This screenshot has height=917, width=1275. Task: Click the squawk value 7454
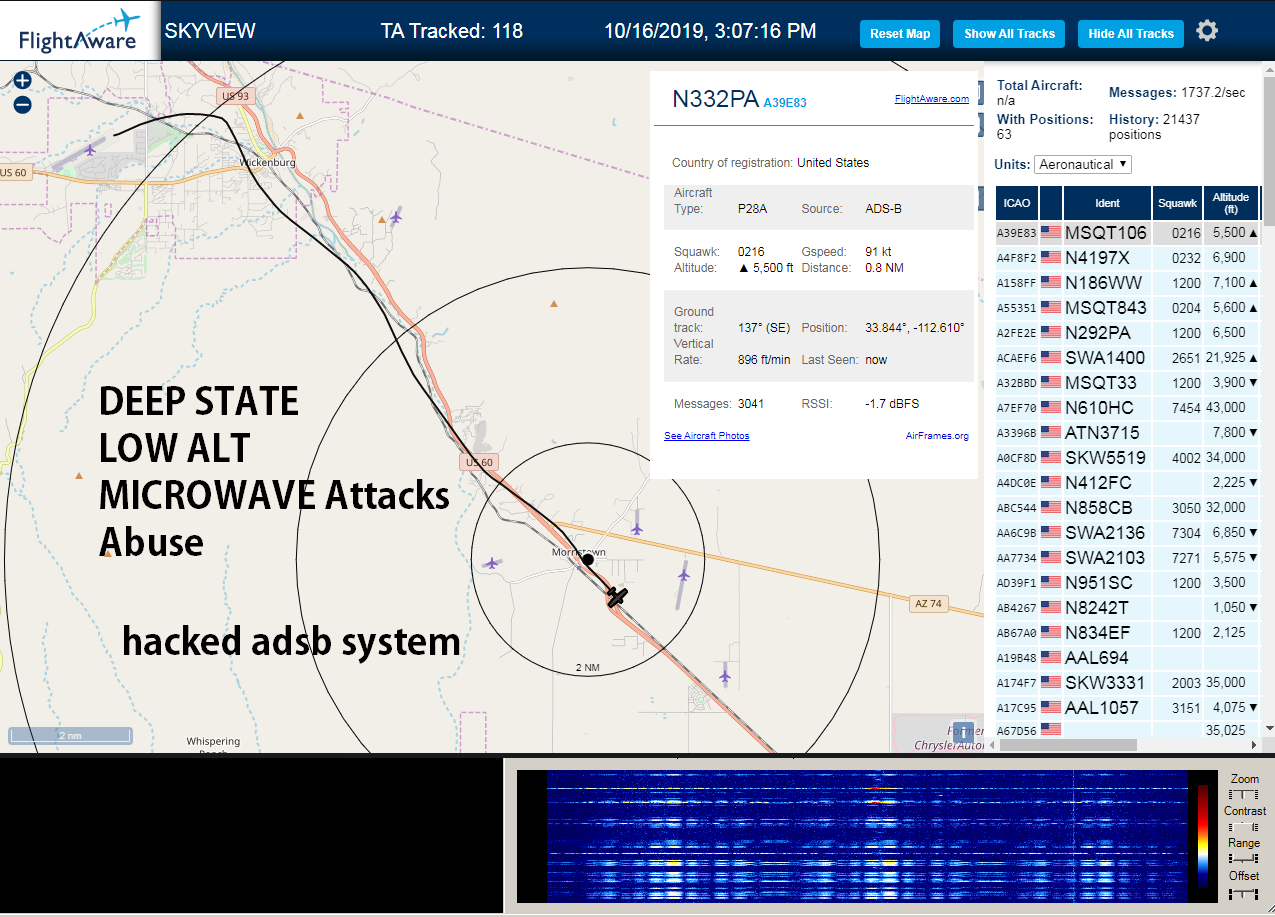(1186, 408)
